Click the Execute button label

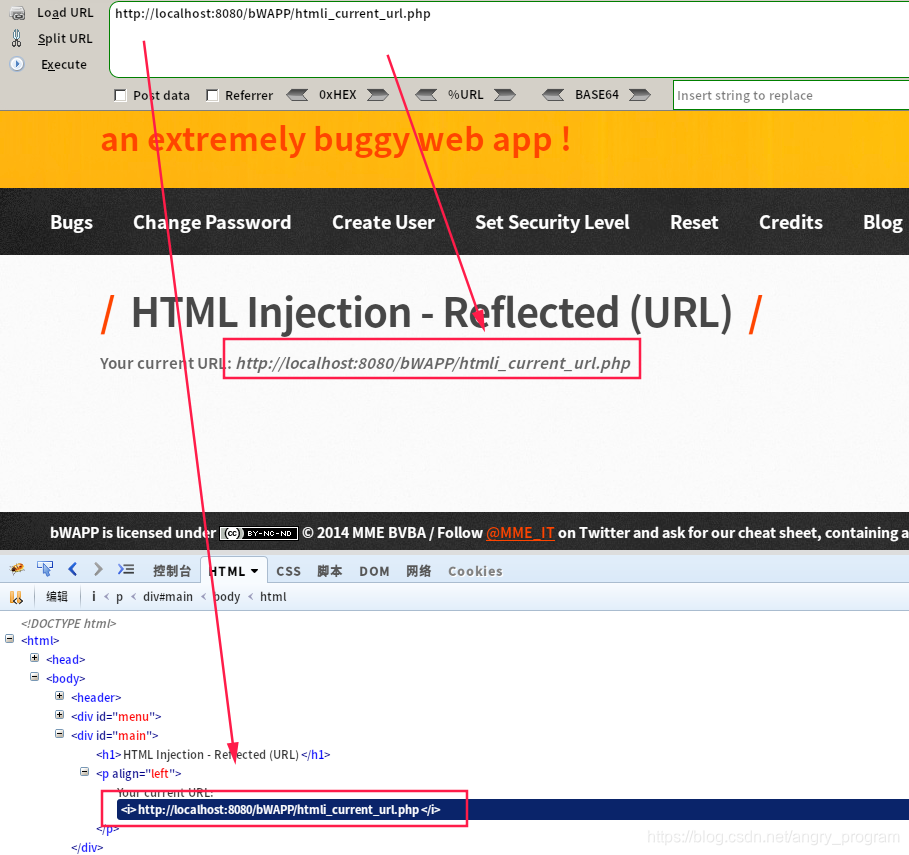[64, 64]
